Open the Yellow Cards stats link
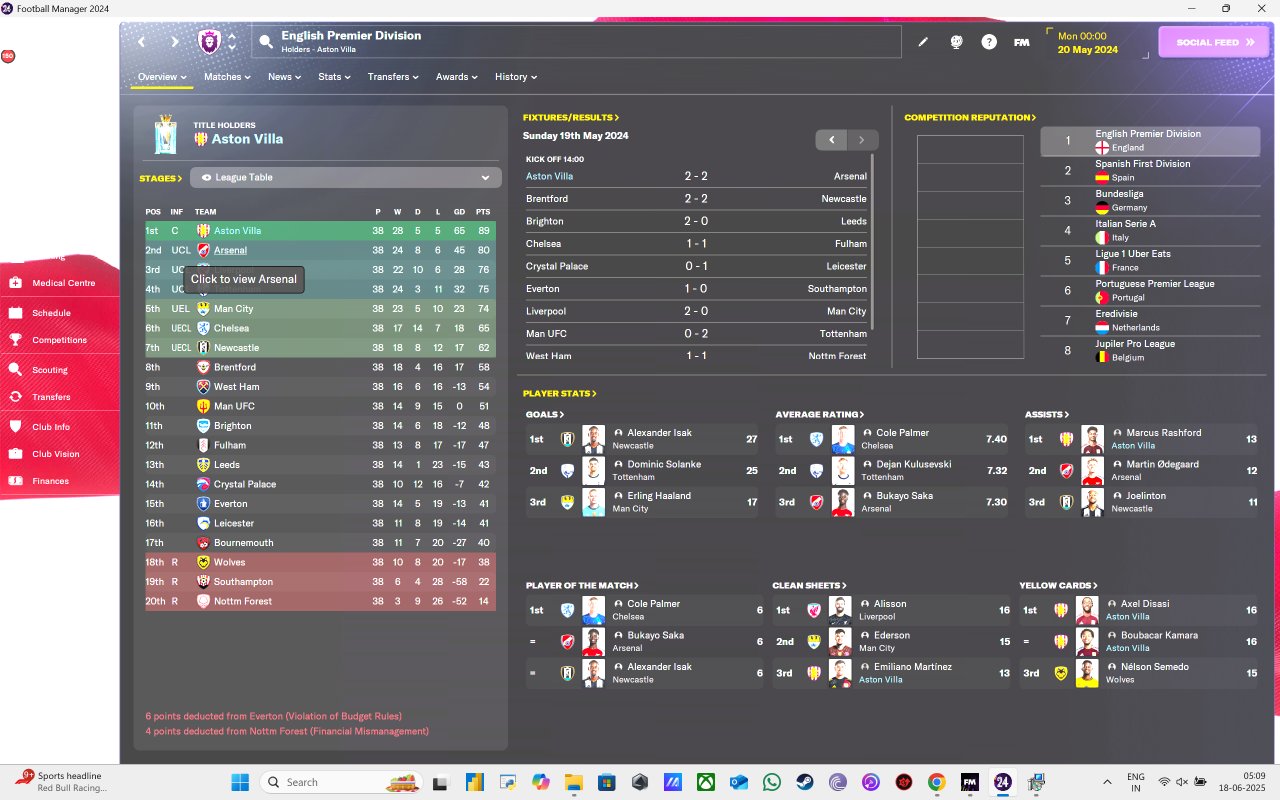 [x=1058, y=586]
